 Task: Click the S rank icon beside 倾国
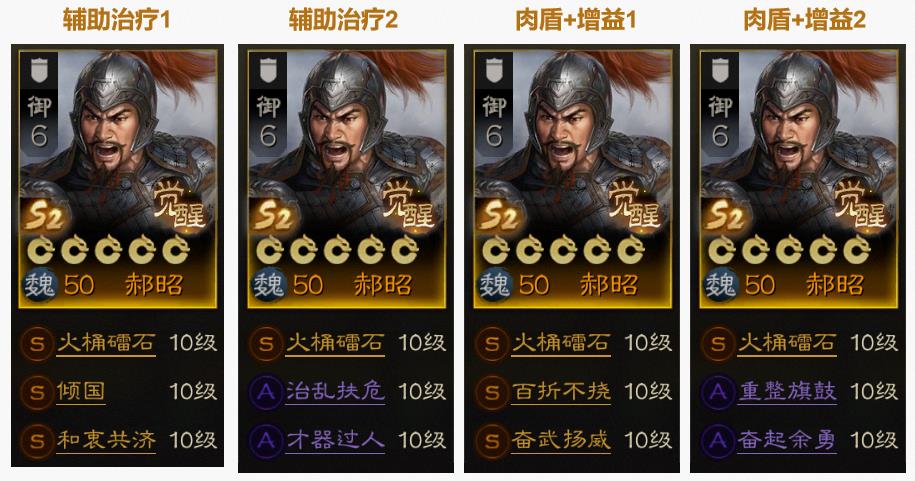(x=37, y=392)
